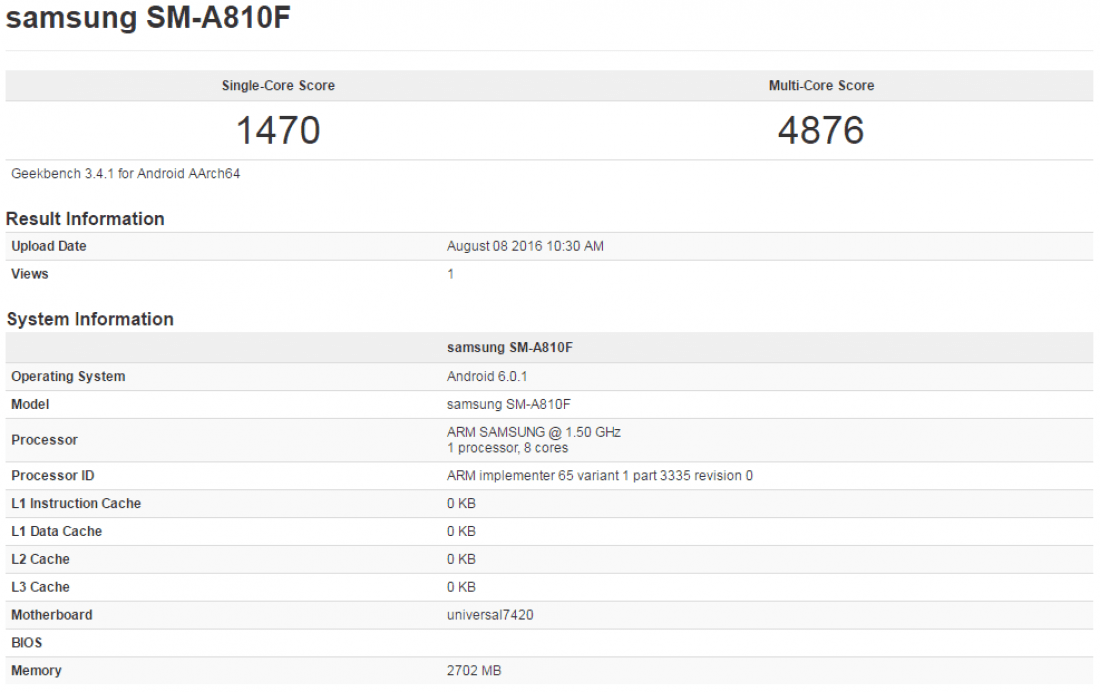This screenshot has width=1100, height=692.
Task: Click the Geekbench 3.4.1 for Android AArch64 text
Action: pos(125,174)
